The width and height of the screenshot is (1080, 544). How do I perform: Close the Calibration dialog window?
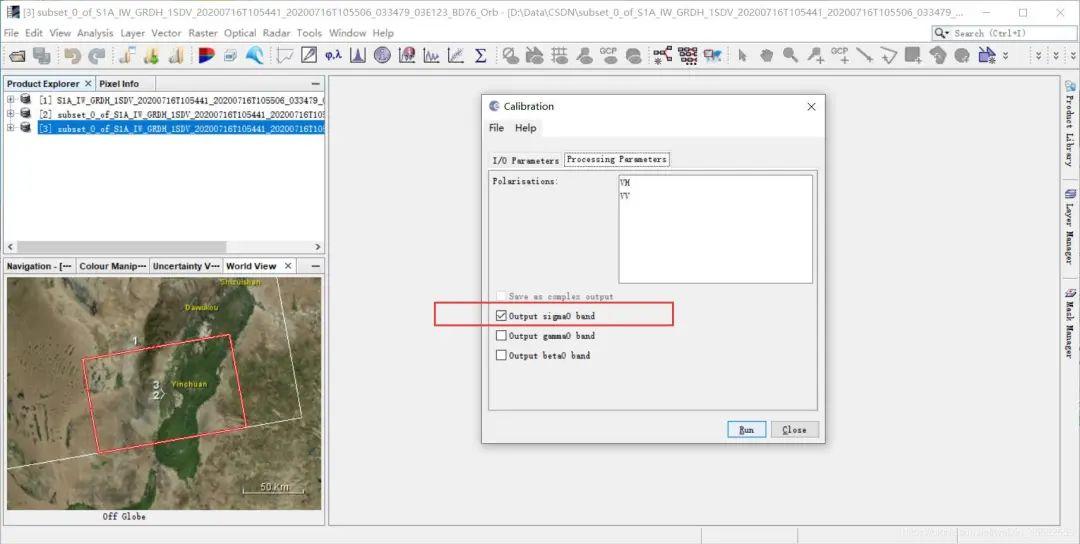[x=811, y=107]
